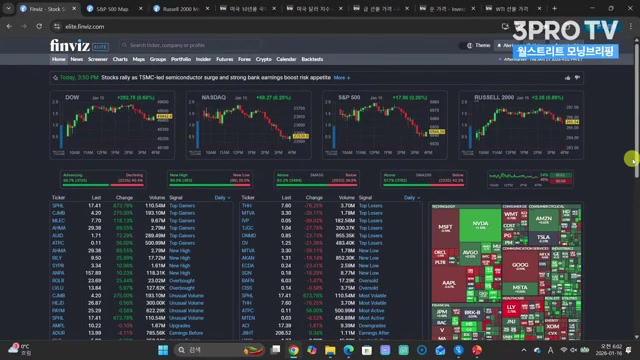Click the Top Gainers signal link for SPHL

pos(182,206)
